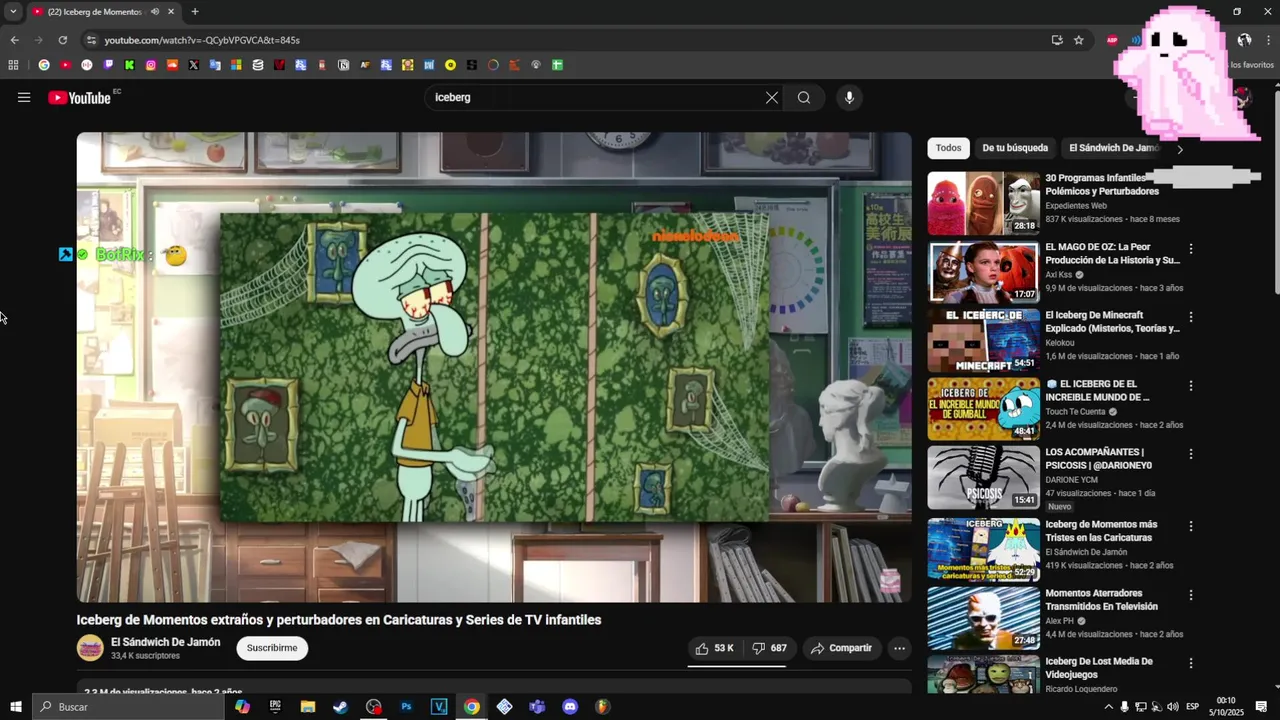1280x720 pixels.
Task: Open El Mago de Oz video thumbnail
Action: tap(984, 272)
